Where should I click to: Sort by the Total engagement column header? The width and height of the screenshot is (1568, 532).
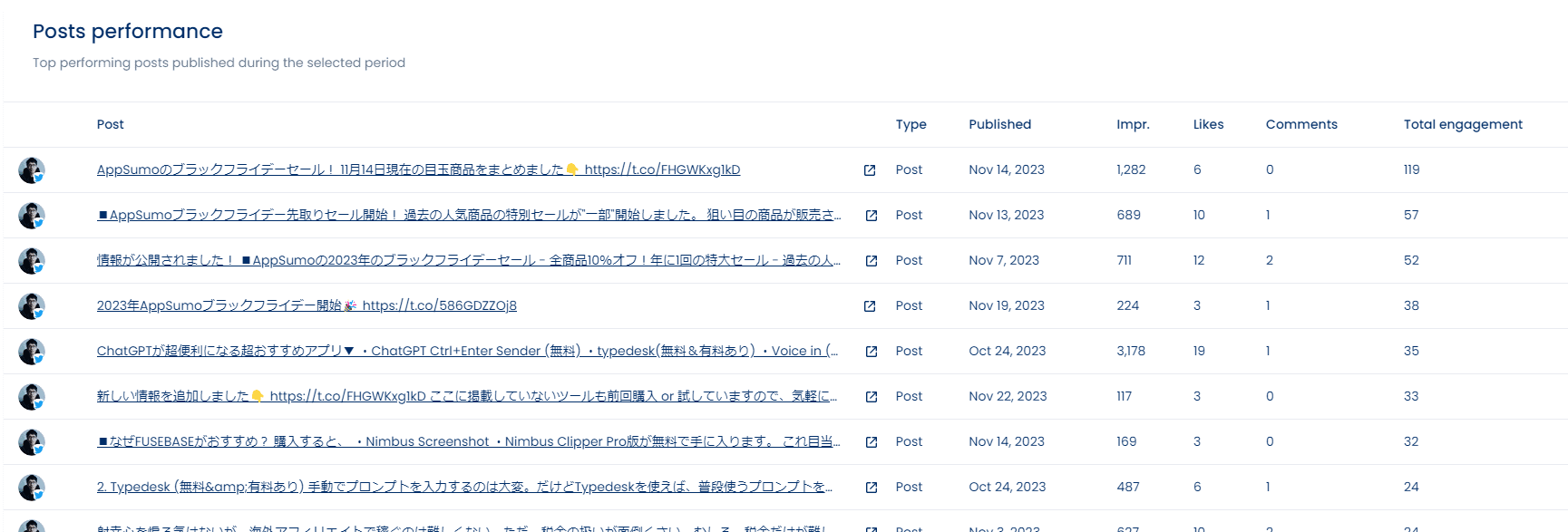tap(1463, 124)
